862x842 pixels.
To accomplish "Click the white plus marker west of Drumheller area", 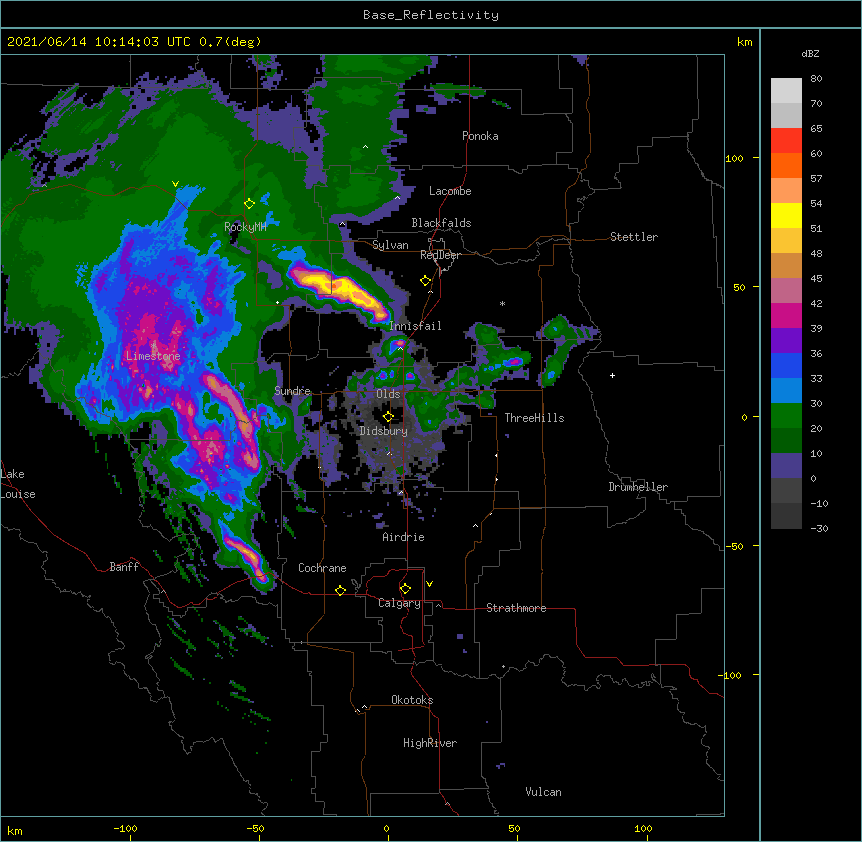I will (x=612, y=375).
